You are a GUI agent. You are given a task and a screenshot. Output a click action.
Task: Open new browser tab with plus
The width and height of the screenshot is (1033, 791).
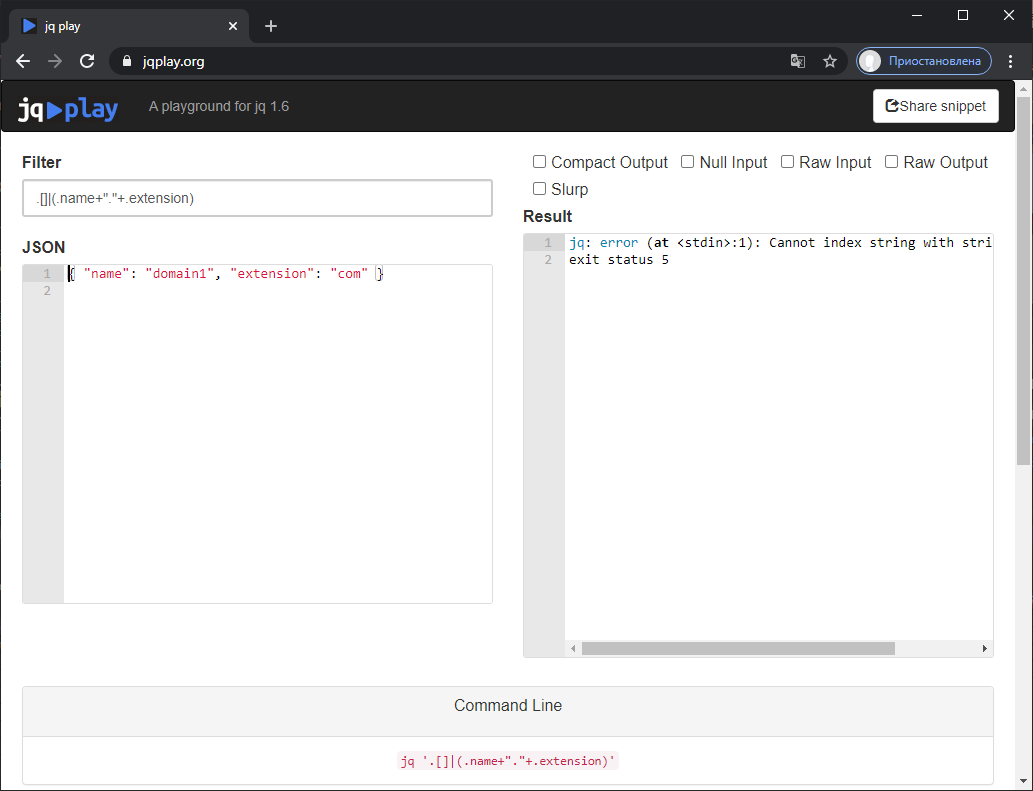271,26
